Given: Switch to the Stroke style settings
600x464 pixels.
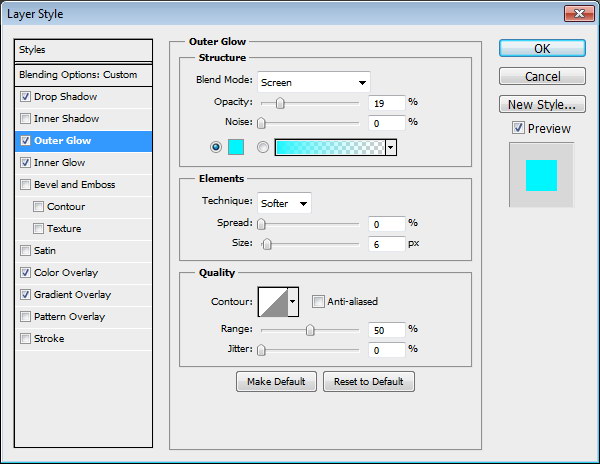Looking at the screenshot, I should click(49, 339).
